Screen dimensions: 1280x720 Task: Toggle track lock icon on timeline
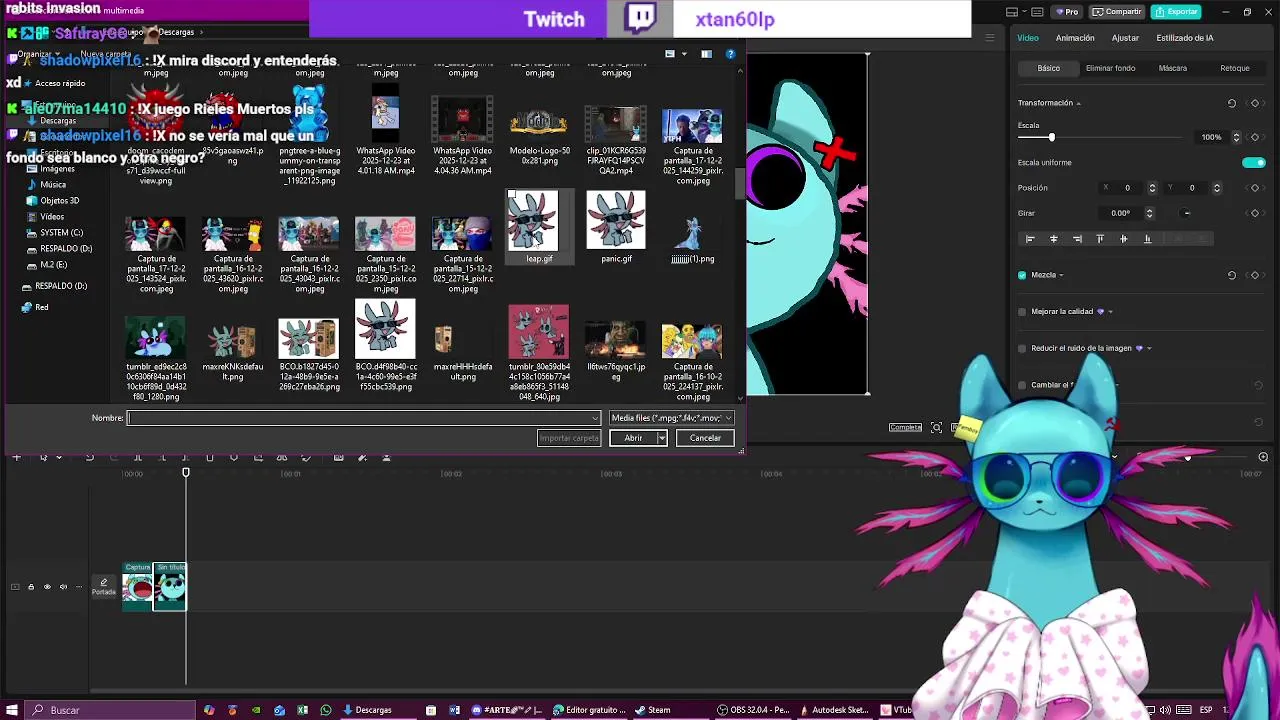[x=31, y=587]
